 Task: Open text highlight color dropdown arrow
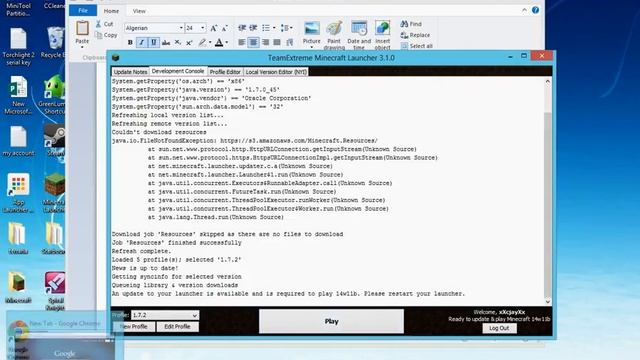pyautogui.click(x=210, y=42)
